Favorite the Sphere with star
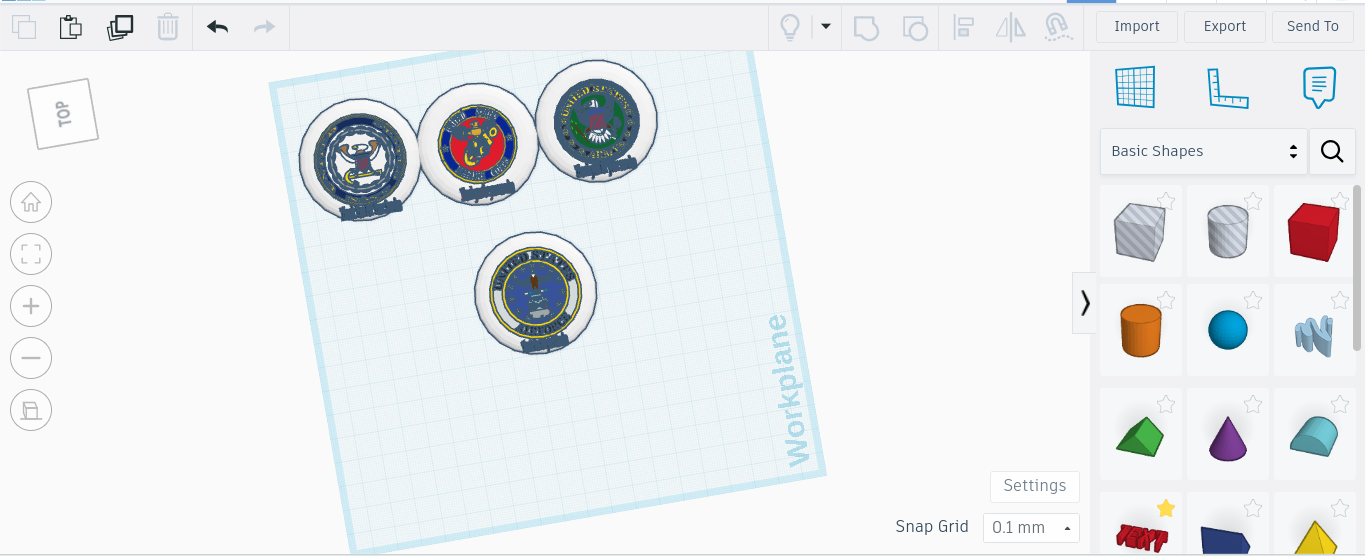The width and height of the screenshot is (1365, 556). coord(1253,300)
